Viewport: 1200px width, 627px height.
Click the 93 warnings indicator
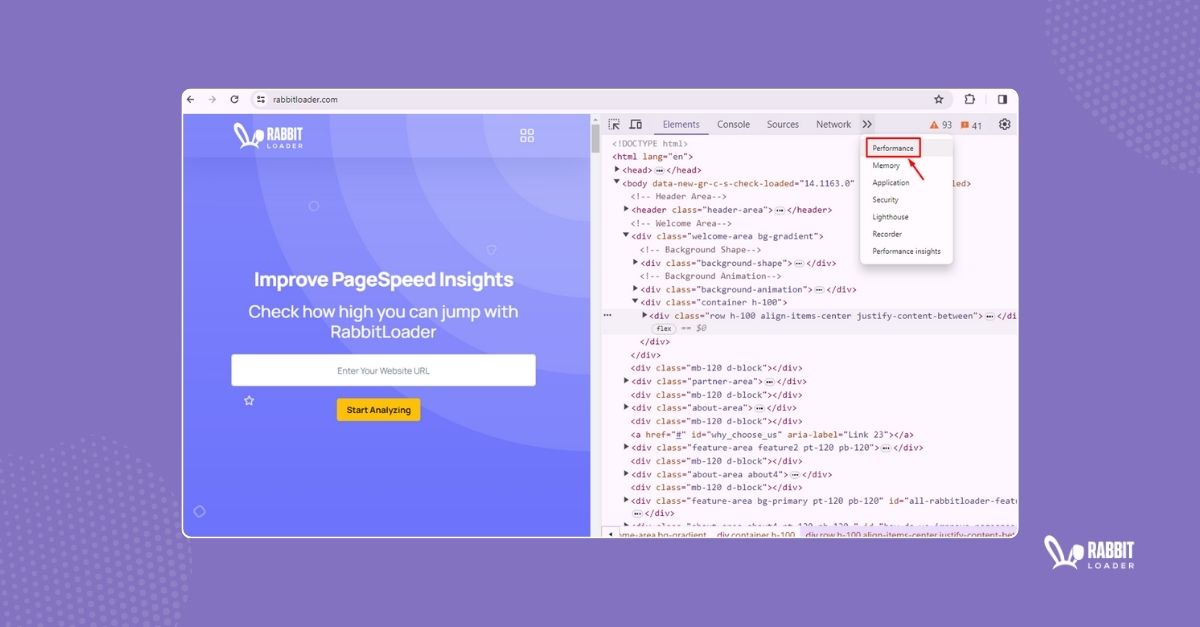(x=940, y=124)
